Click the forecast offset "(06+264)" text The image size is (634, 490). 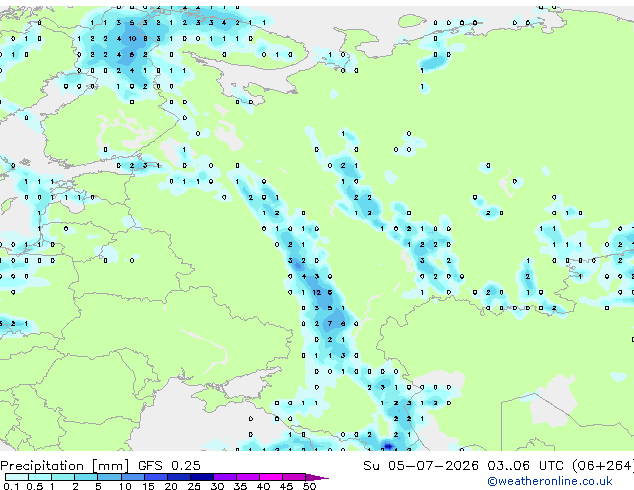click(602, 466)
